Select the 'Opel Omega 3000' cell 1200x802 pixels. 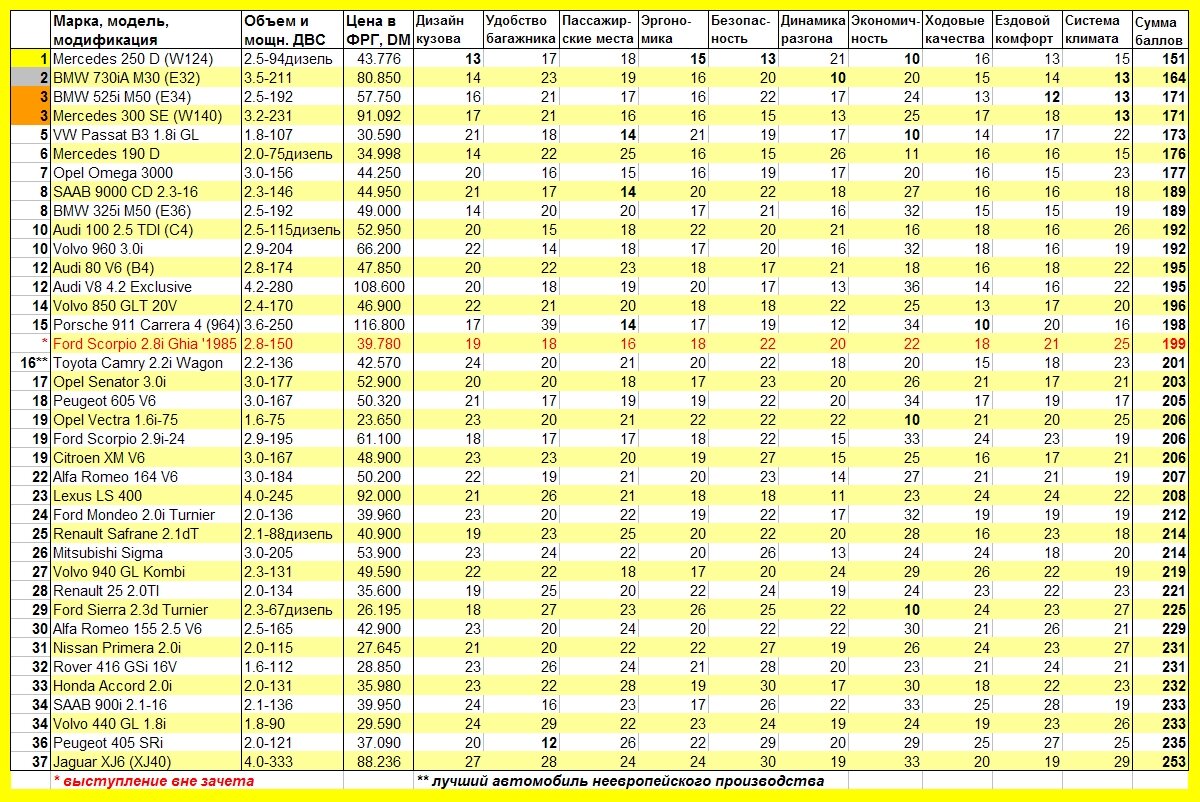click(145, 173)
